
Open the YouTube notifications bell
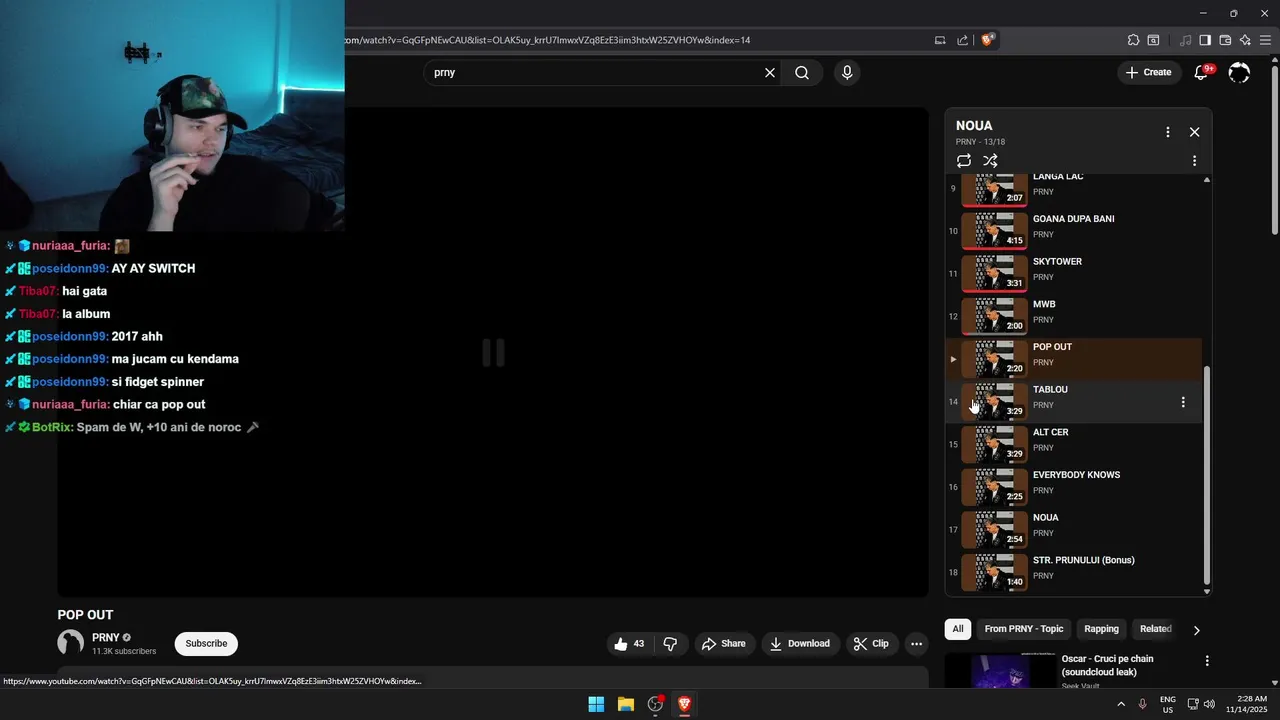click(1203, 72)
